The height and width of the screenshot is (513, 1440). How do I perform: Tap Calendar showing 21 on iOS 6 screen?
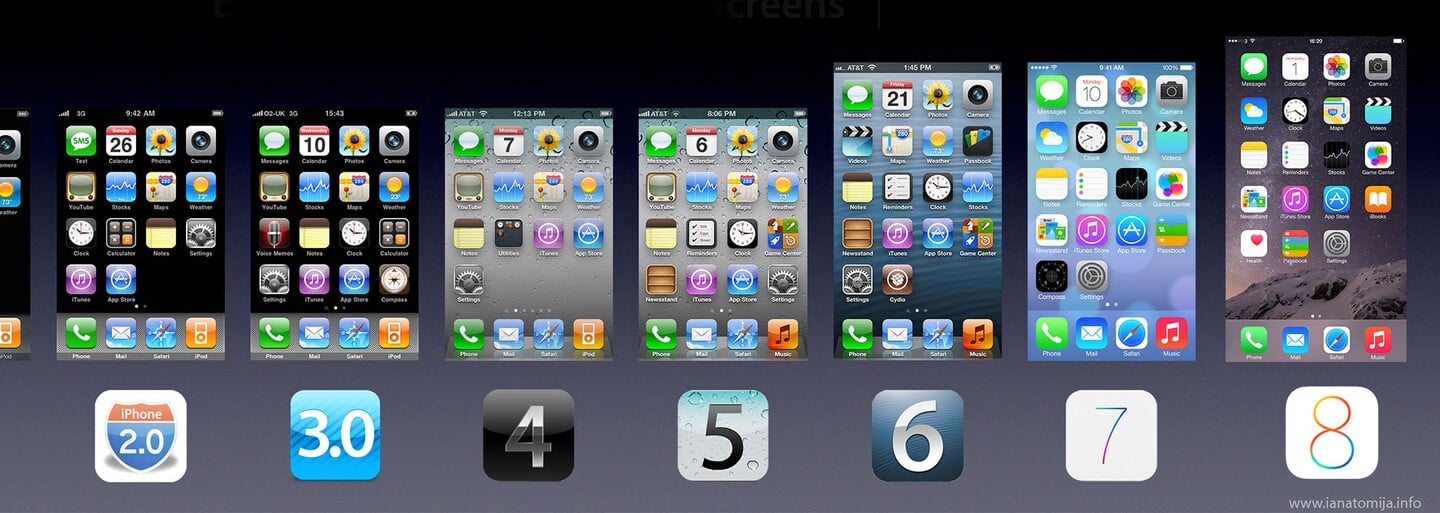(897, 95)
